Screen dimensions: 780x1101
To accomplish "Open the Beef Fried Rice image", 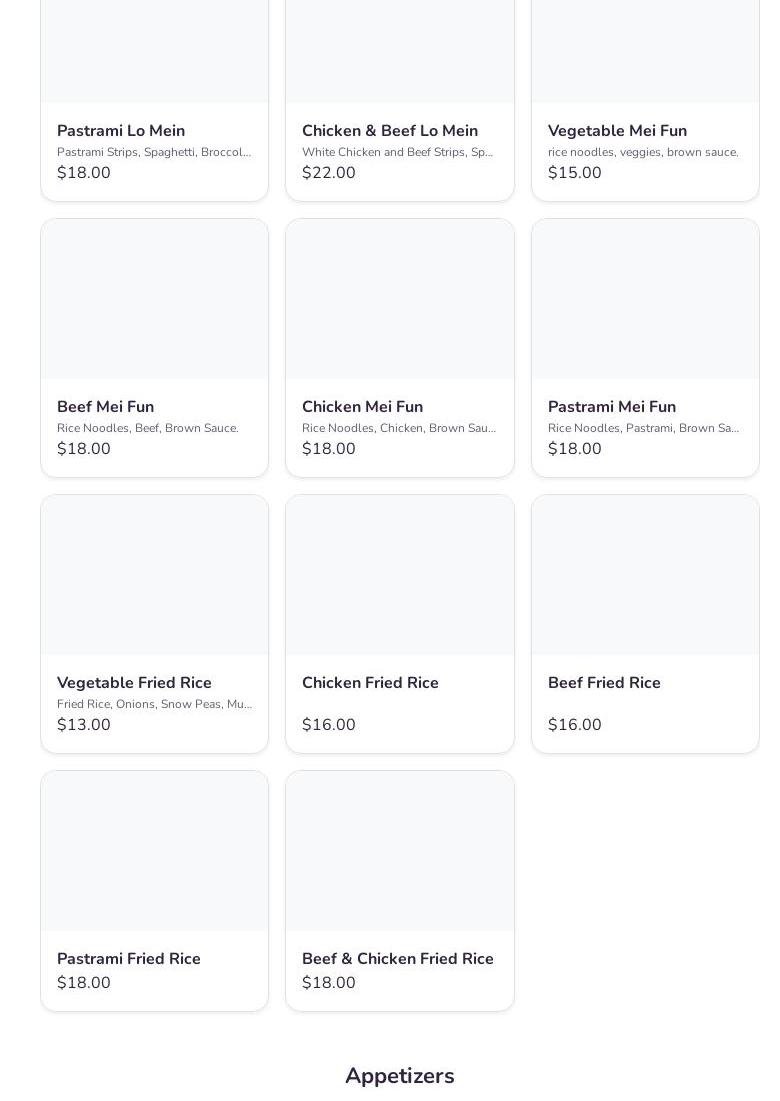I will (645, 575).
